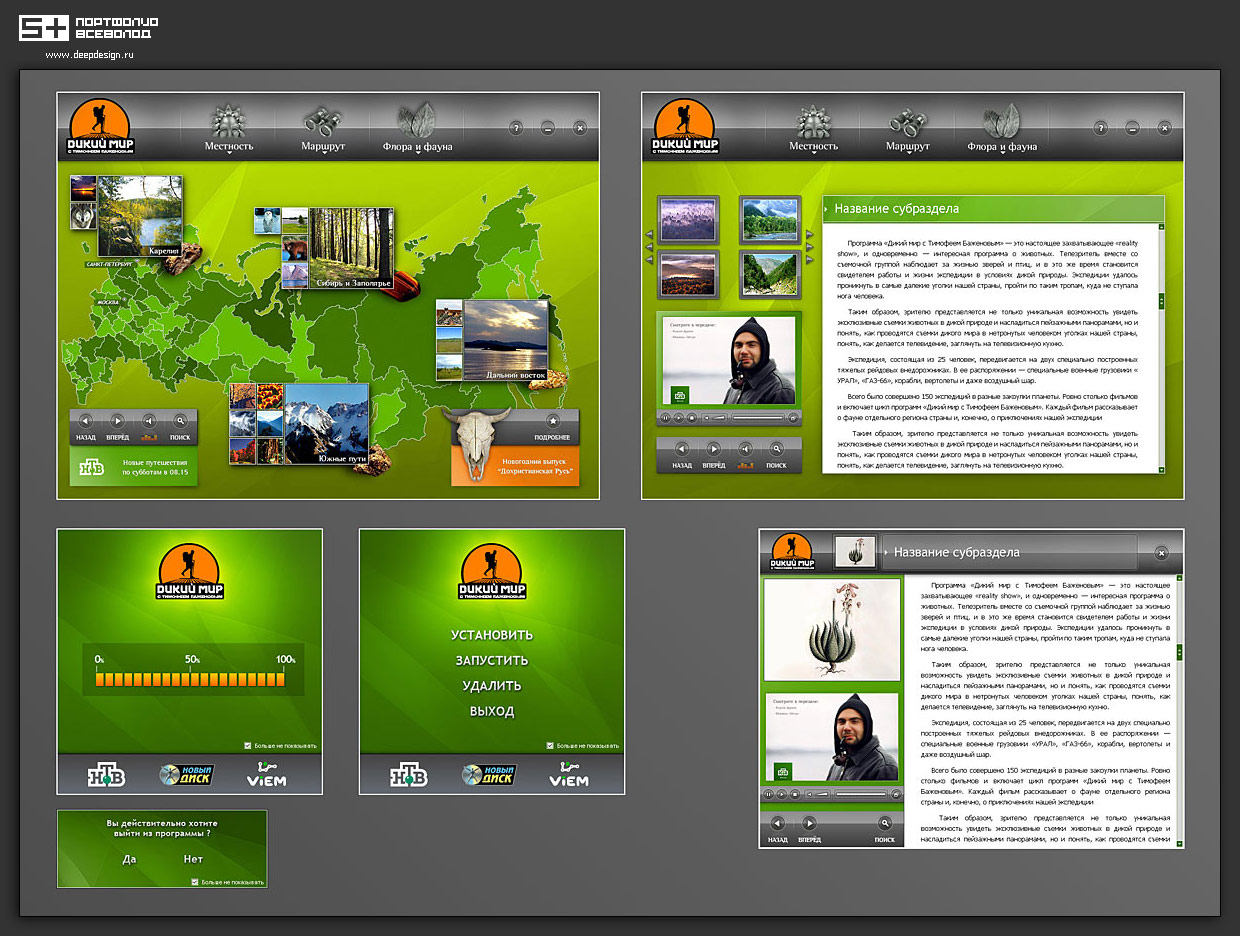This screenshot has height=936, width=1240.
Task: Toggle 'Больше не показывать' under the Выход menu
Action: point(550,746)
